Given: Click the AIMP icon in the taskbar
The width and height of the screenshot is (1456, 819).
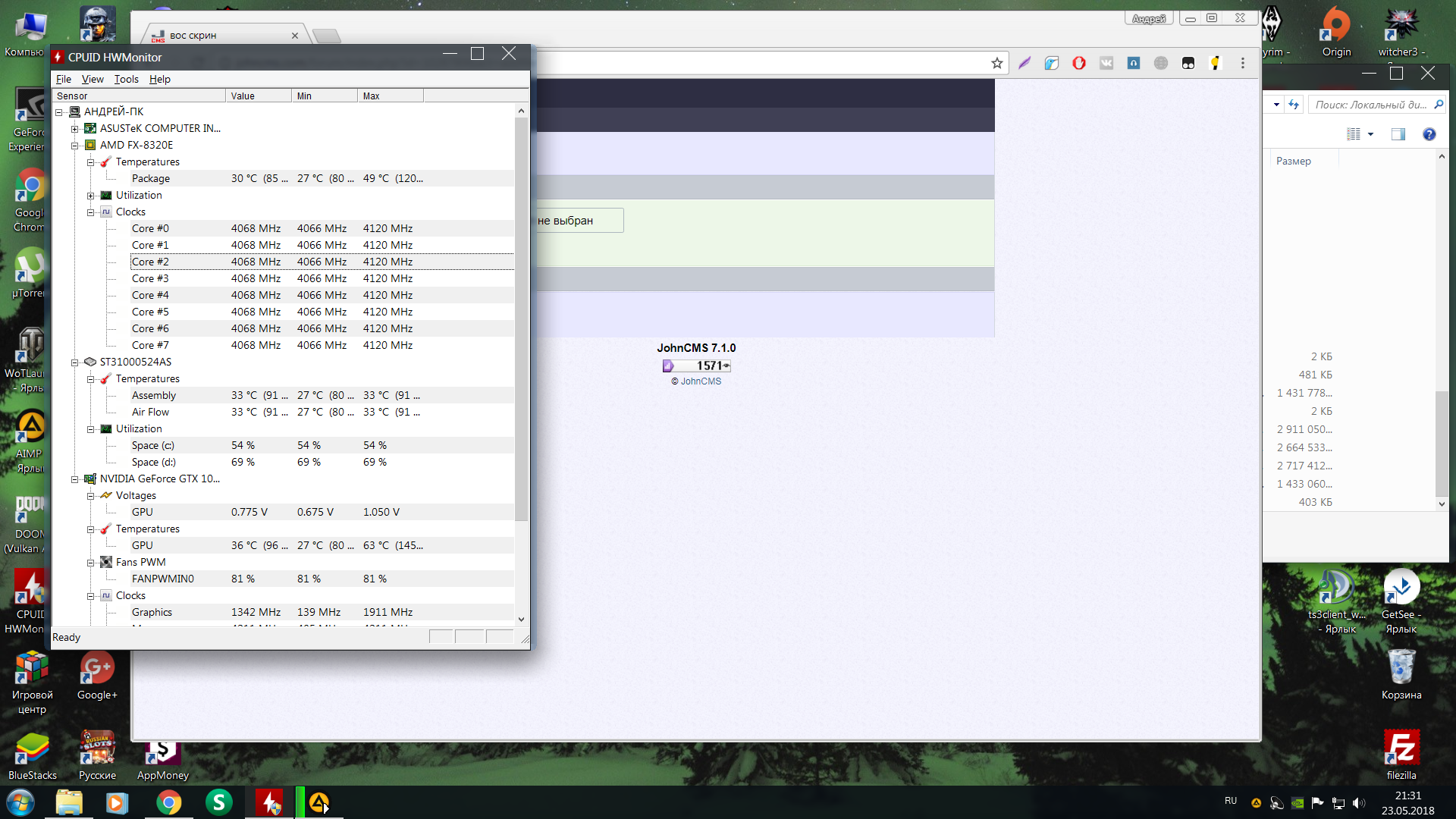Looking at the screenshot, I should 319,802.
